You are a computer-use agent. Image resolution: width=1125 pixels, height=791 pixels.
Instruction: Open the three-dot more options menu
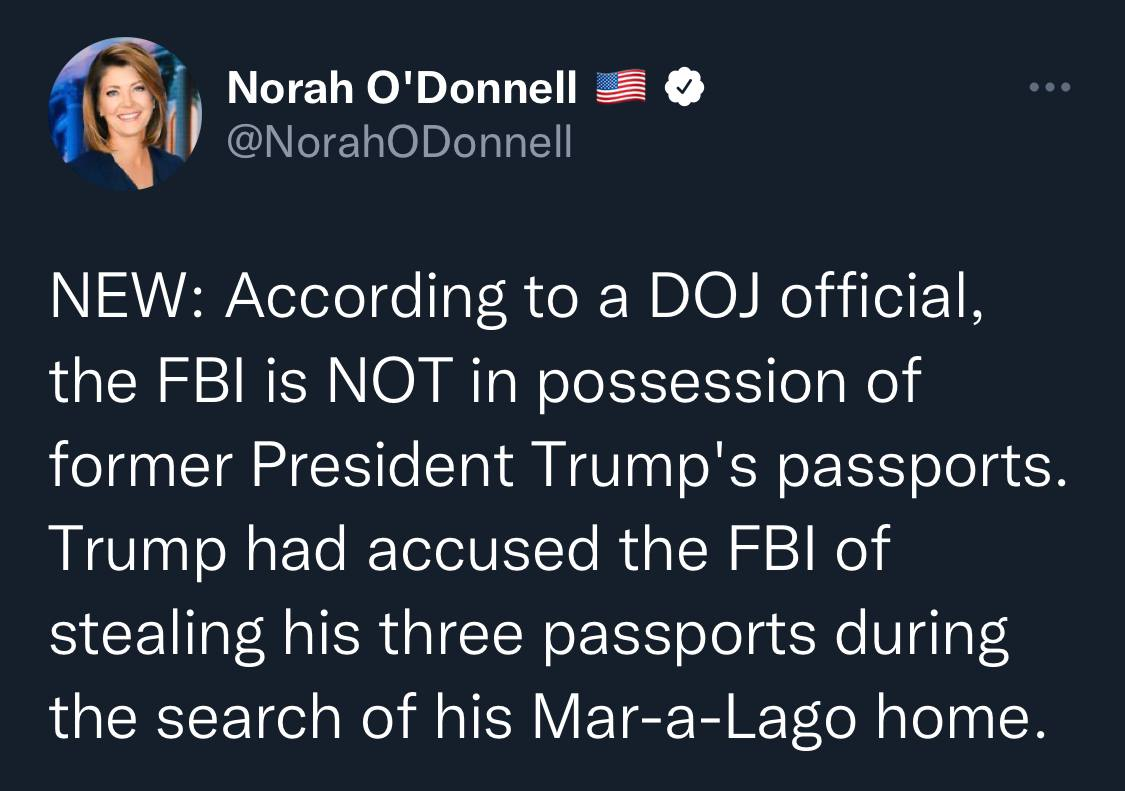coord(1050,88)
